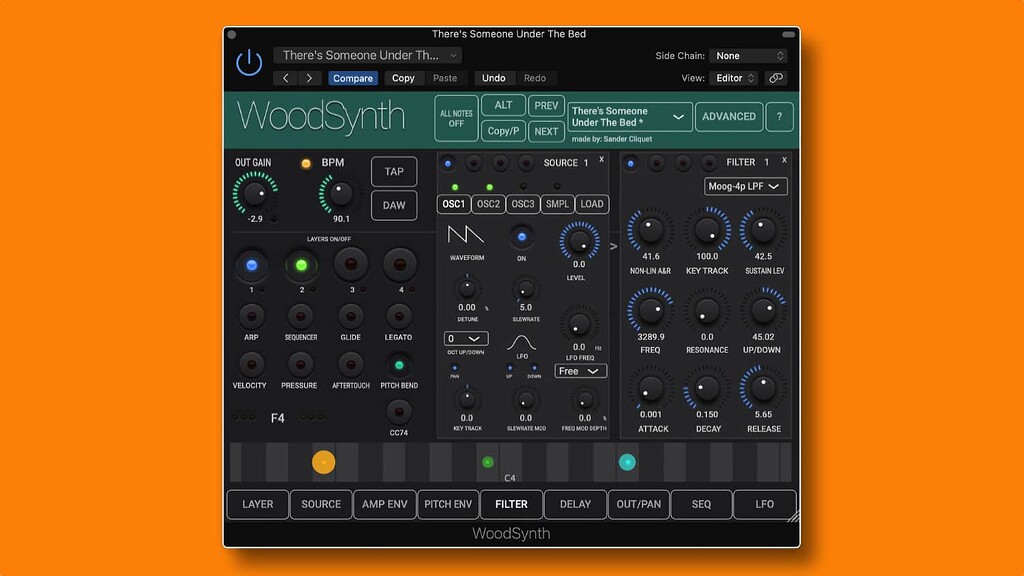Screen dimensions: 1024x576
Task: Click the F4 note display
Action: coord(278,418)
